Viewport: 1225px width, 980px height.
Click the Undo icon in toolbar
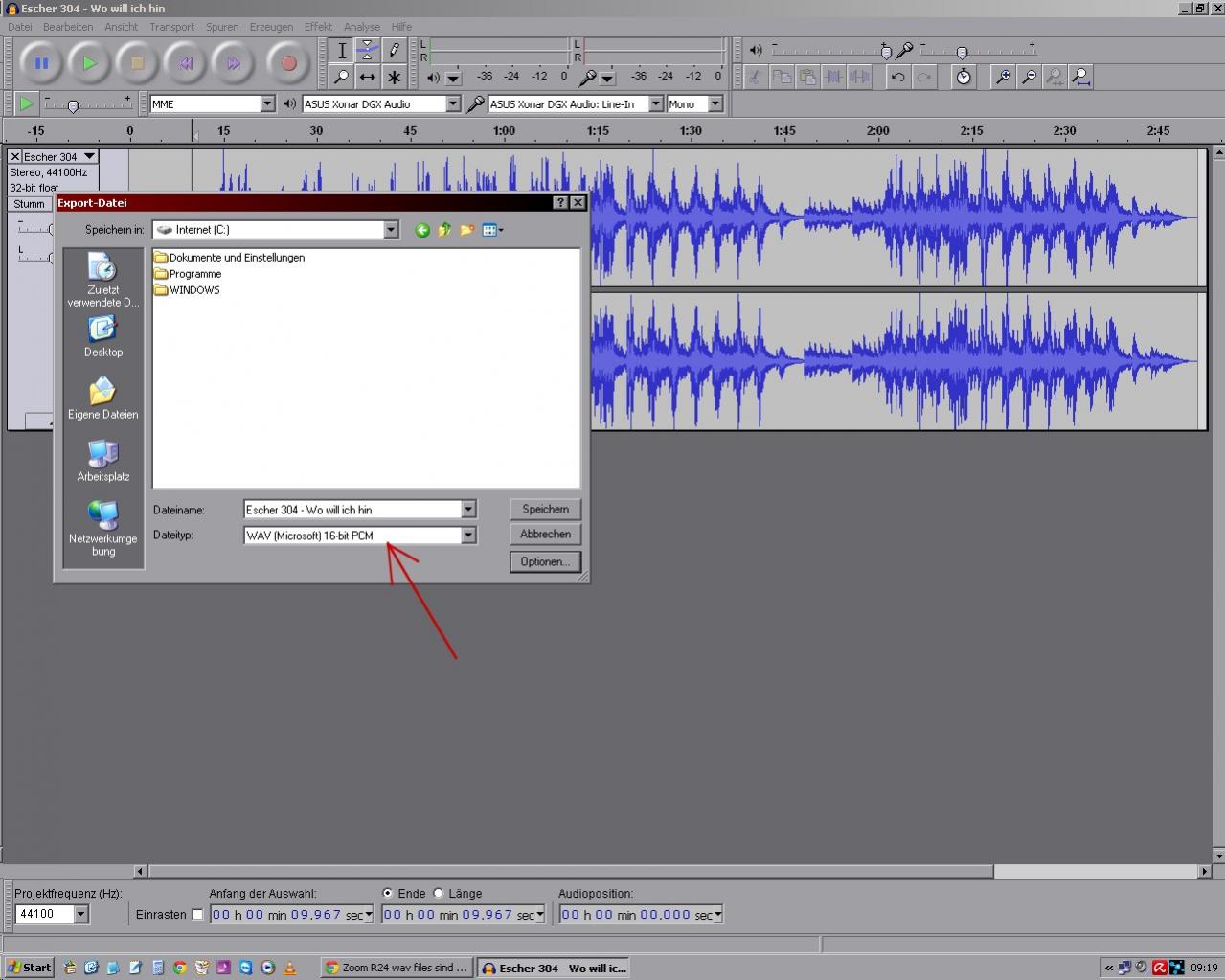[897, 78]
